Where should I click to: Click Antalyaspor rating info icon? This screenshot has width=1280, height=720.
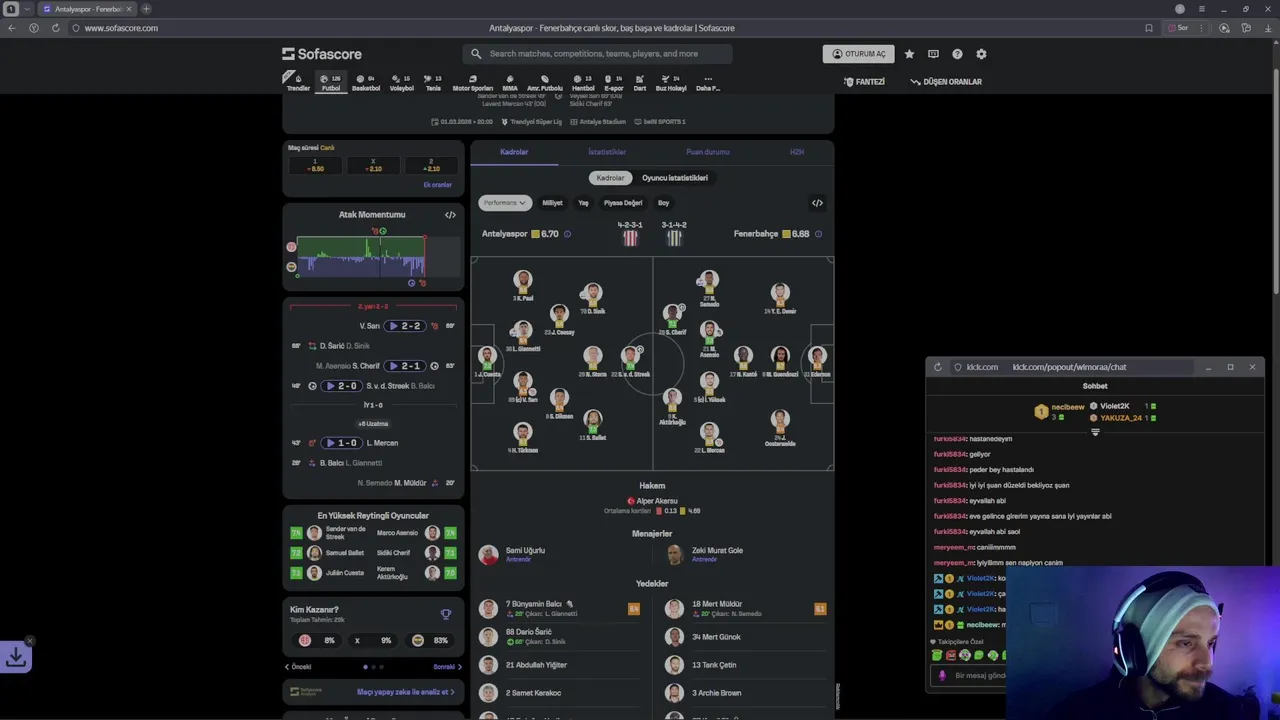click(x=567, y=234)
